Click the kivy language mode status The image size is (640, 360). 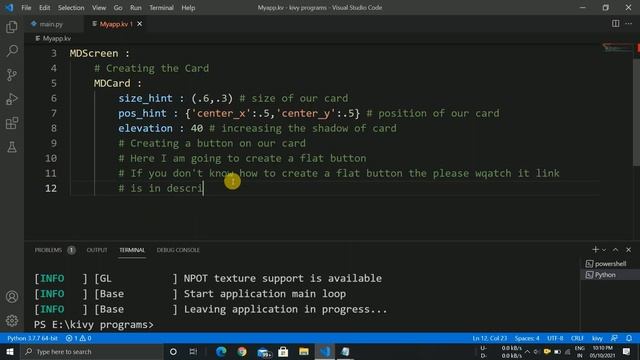[597, 338]
